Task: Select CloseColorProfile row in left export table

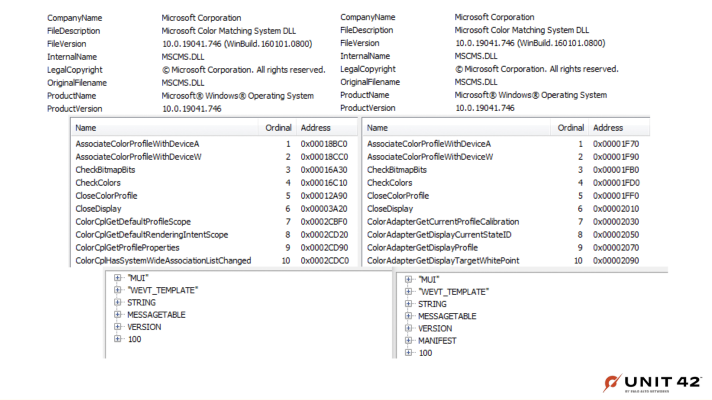Action: click(x=214, y=196)
